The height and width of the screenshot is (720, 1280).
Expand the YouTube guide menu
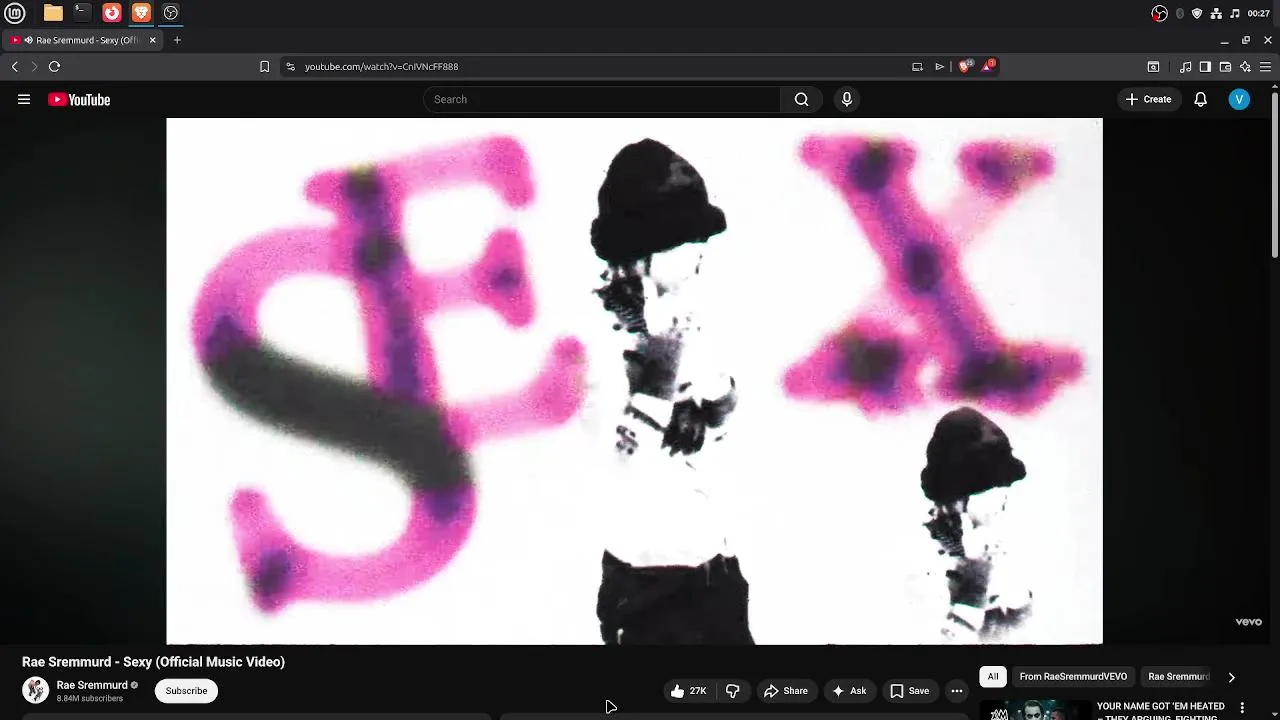pos(24,99)
